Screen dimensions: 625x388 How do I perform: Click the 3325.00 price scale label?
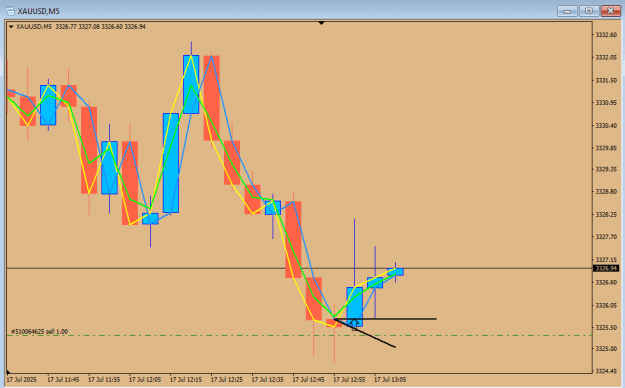tap(606, 349)
